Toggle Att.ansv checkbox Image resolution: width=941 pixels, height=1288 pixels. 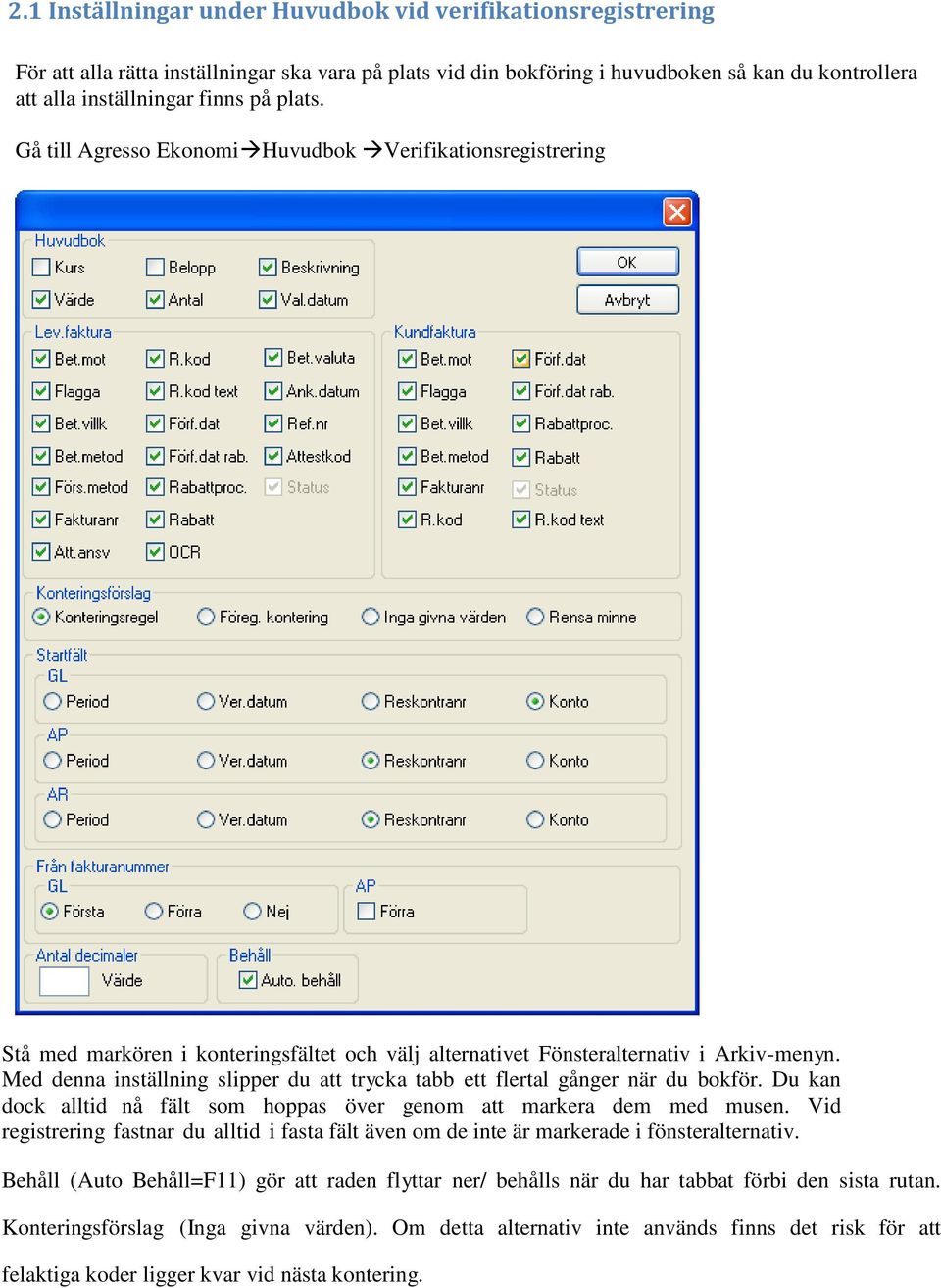pos(41,552)
